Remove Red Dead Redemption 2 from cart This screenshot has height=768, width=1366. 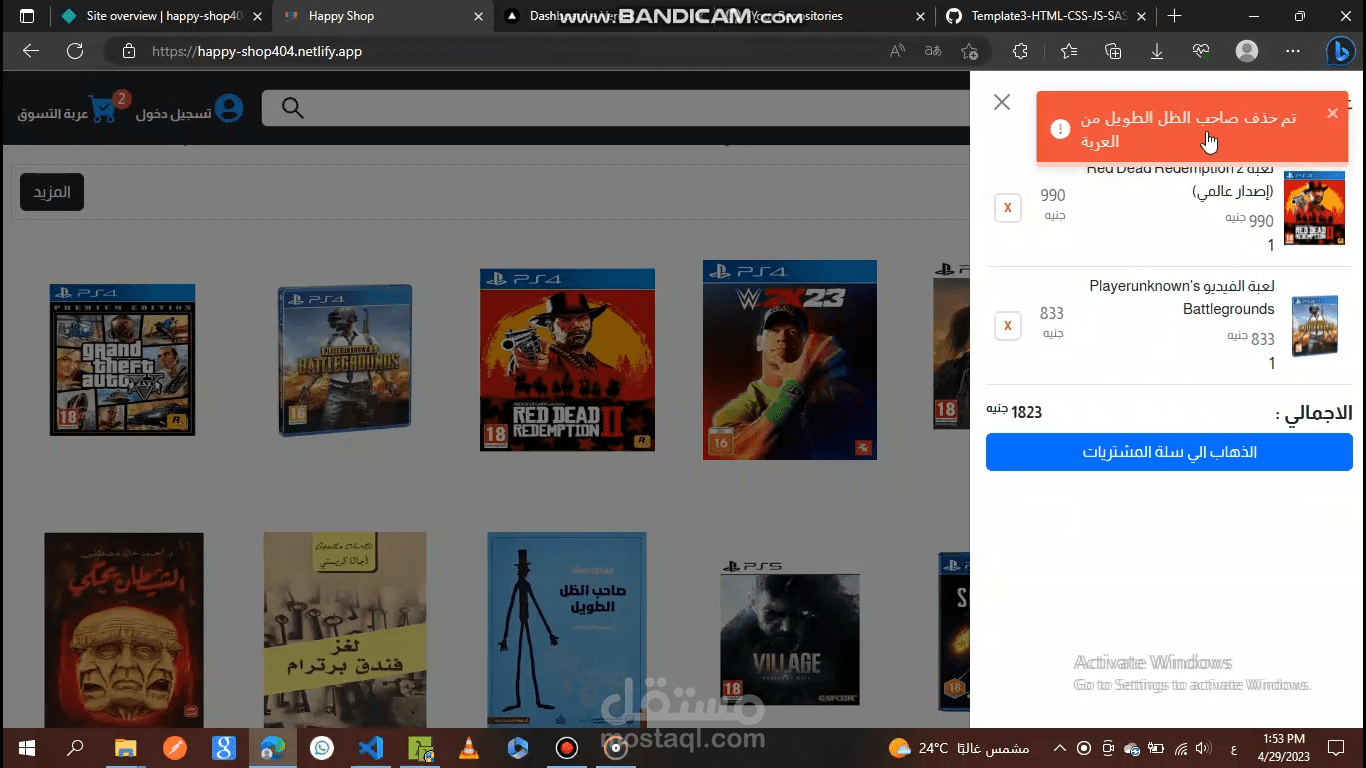1008,208
